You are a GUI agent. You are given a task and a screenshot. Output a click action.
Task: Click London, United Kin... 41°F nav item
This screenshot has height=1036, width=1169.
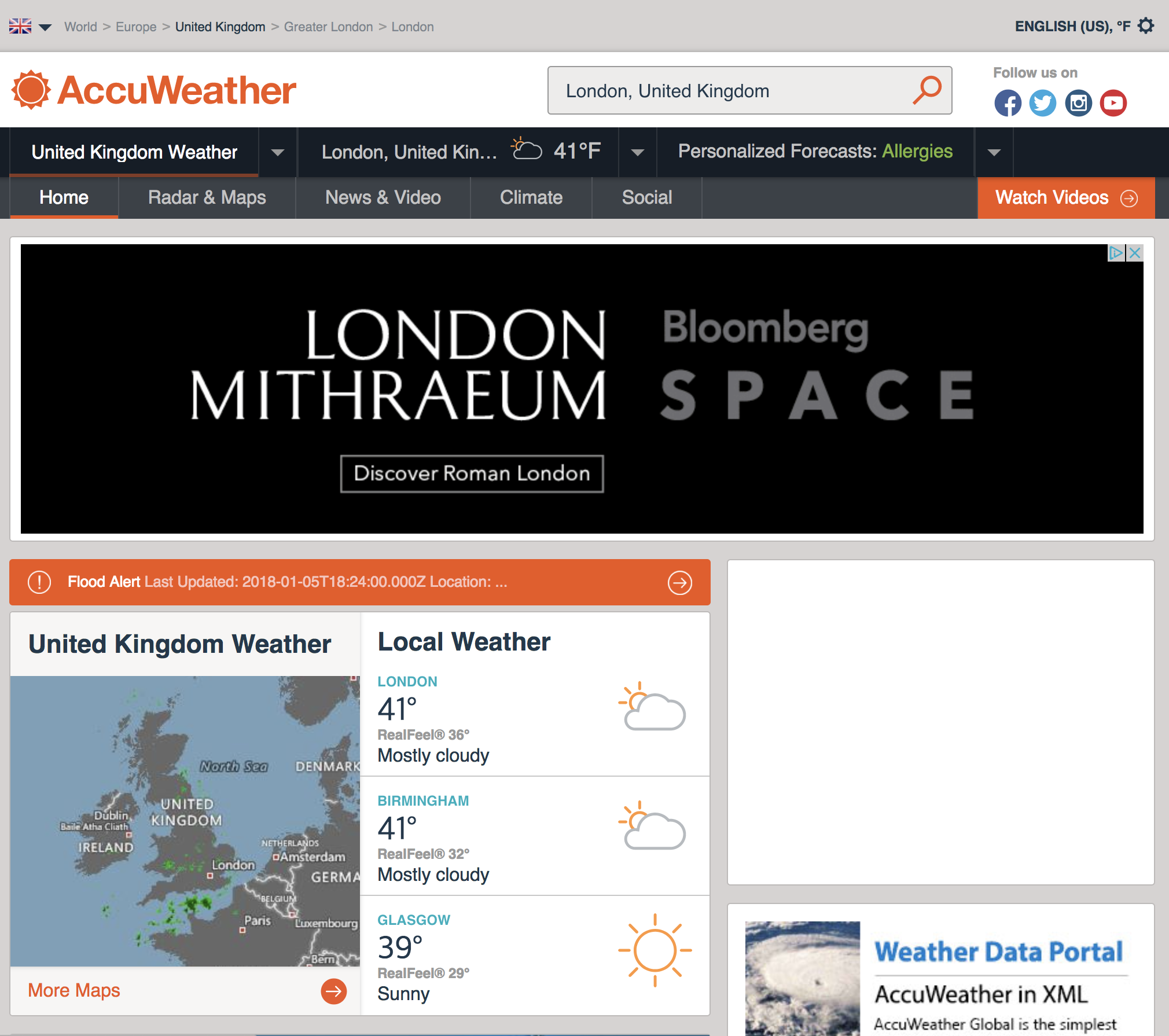pyautogui.click(x=458, y=152)
